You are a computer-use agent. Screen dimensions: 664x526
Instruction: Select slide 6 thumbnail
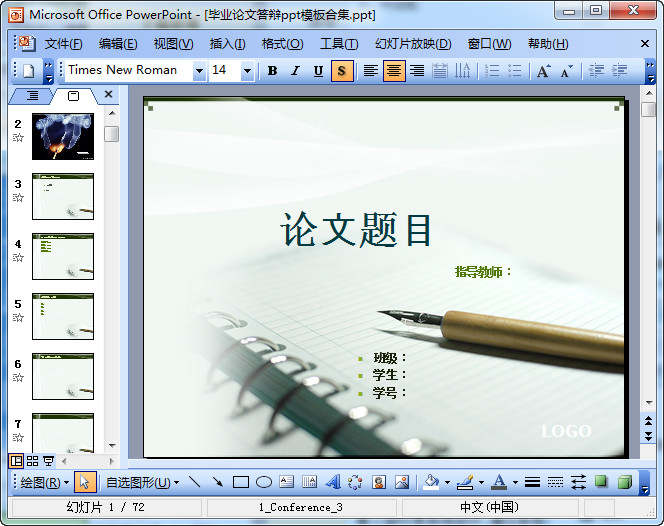pos(63,377)
